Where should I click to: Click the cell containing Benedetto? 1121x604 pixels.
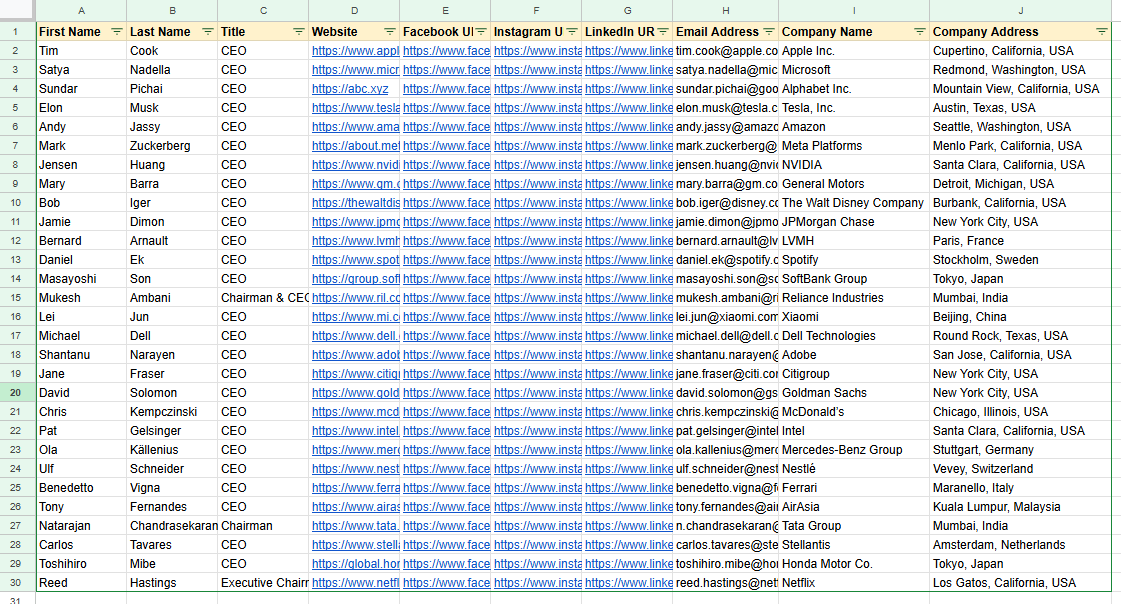(x=82, y=487)
